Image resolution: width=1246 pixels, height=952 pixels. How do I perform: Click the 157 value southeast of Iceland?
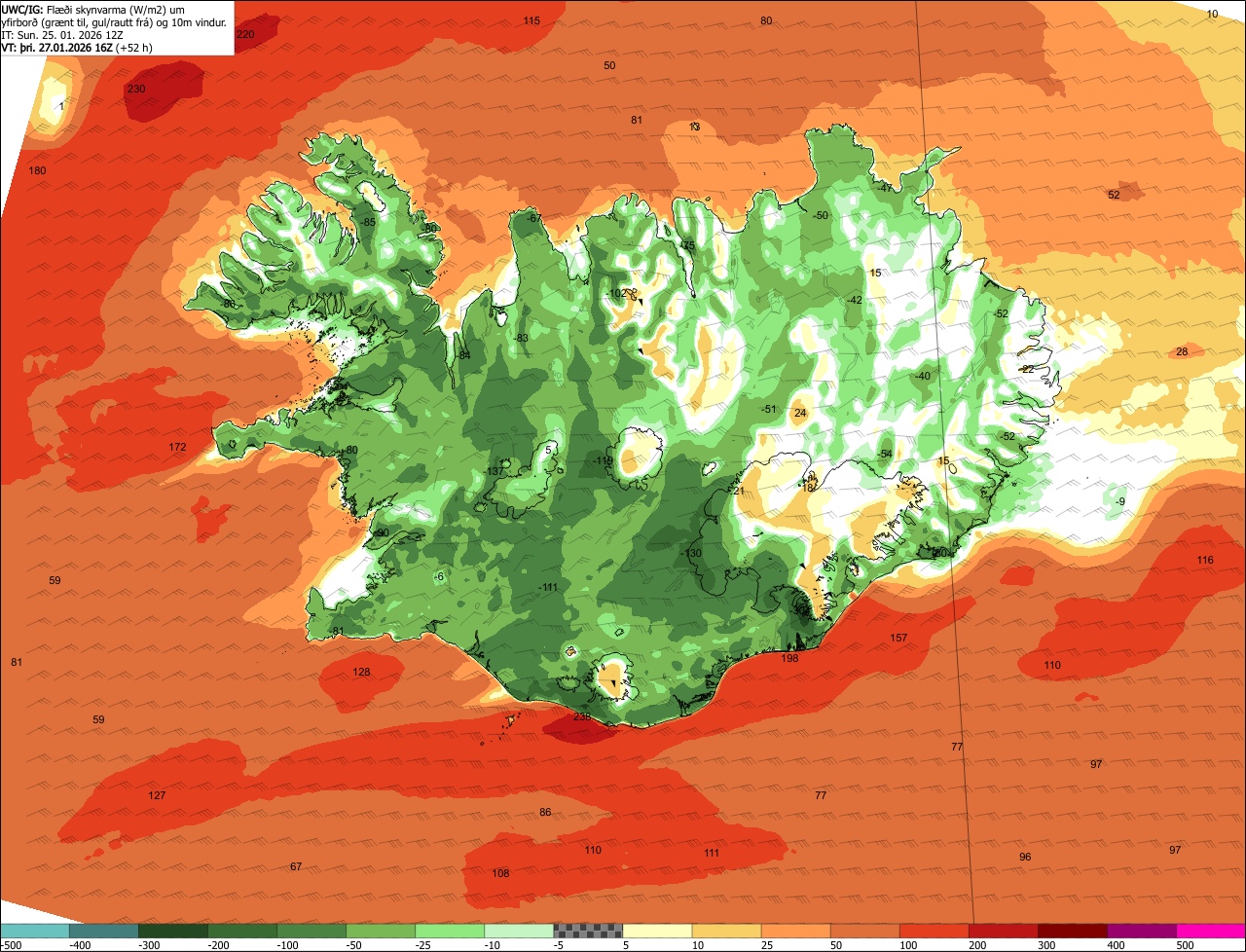tap(898, 639)
